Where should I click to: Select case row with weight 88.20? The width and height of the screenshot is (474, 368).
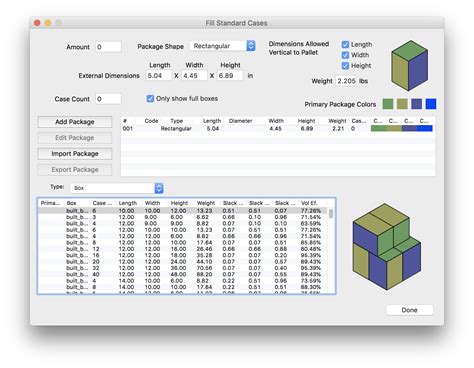(x=183, y=274)
